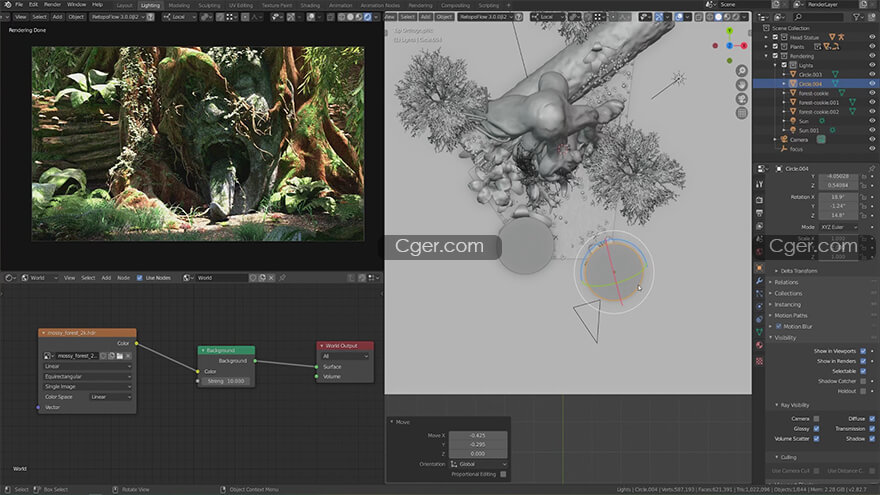
Task: Switch to material preview shading
Action: (x=727, y=17)
